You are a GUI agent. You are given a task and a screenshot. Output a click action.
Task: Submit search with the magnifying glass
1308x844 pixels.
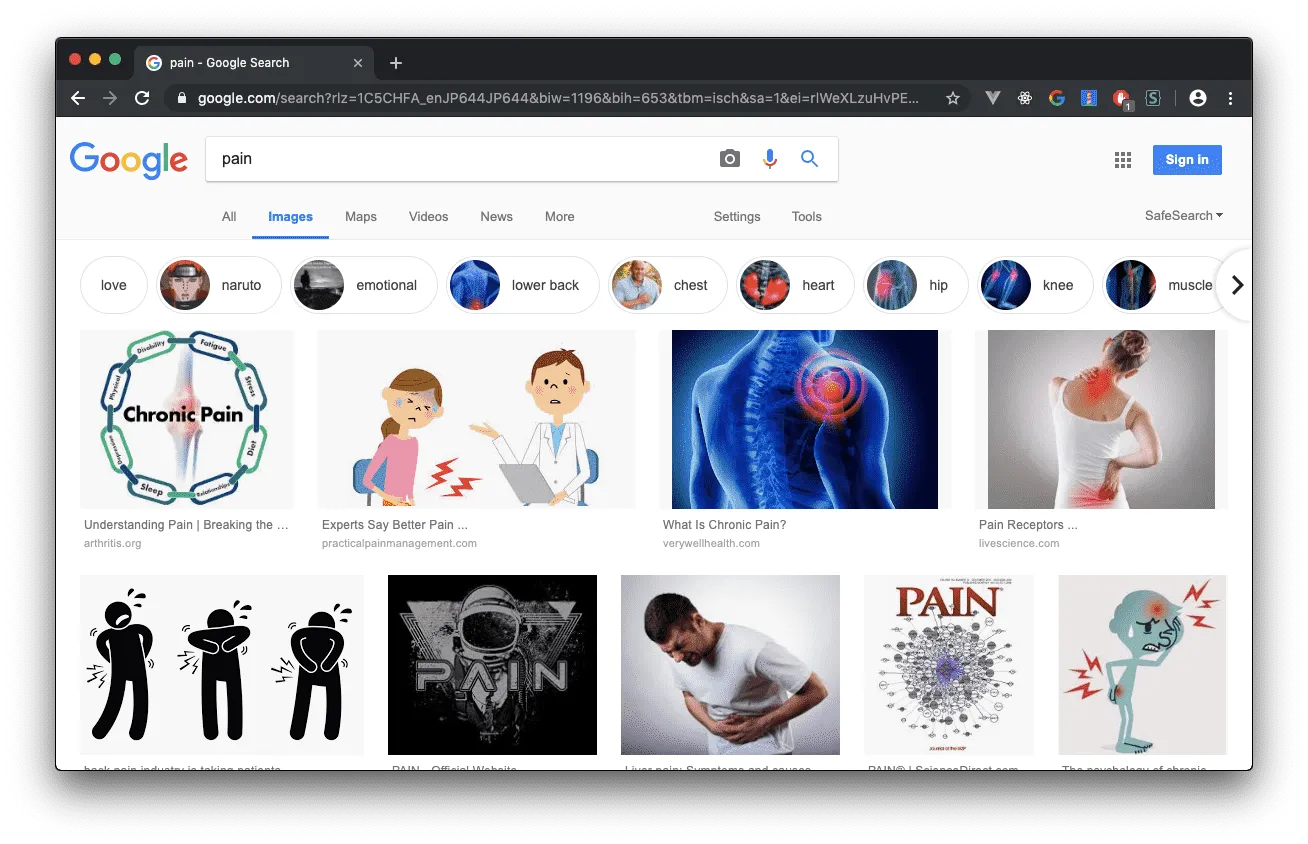810,159
